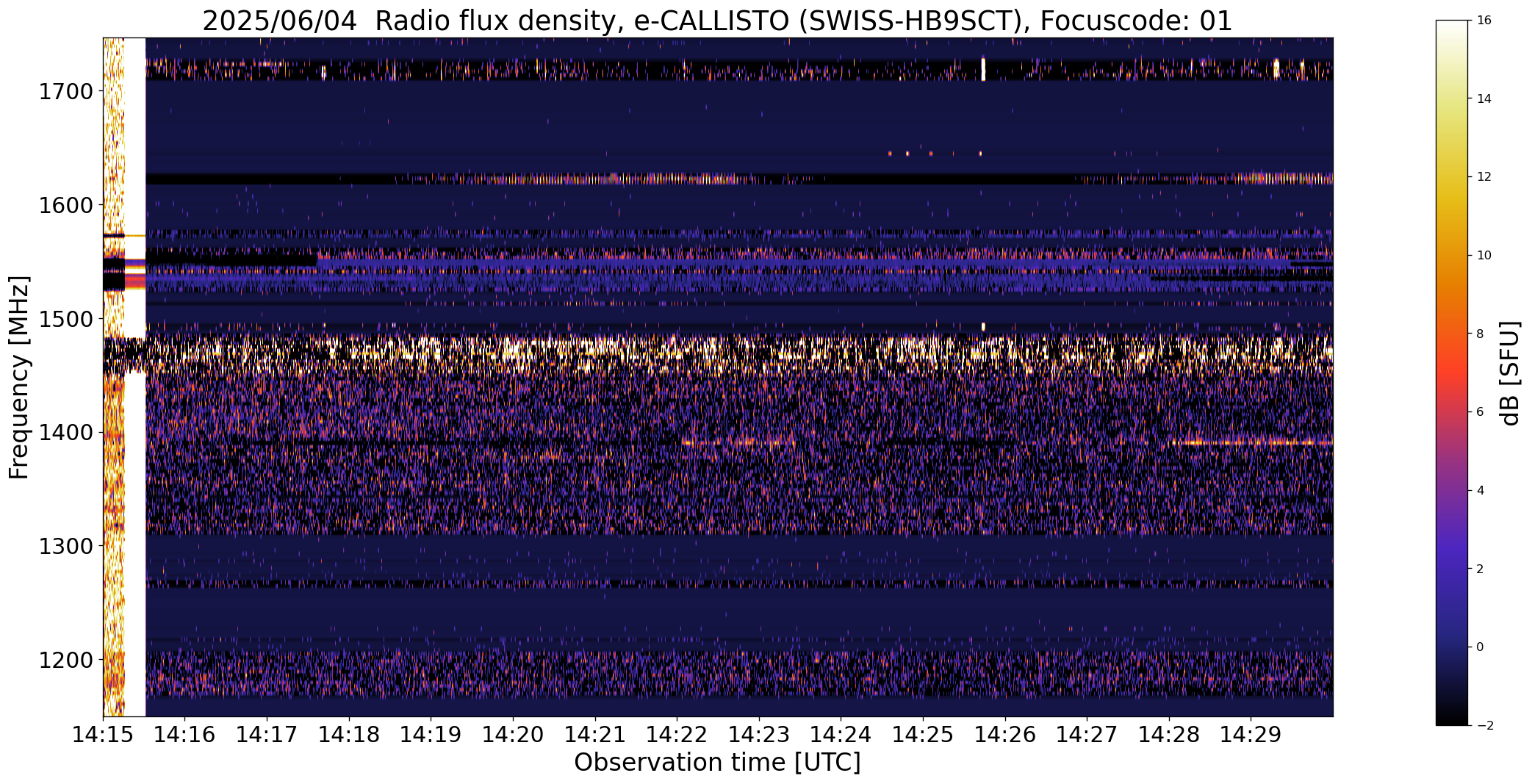
Task: Click the 14:27 time tick label
Action: tap(1087, 735)
